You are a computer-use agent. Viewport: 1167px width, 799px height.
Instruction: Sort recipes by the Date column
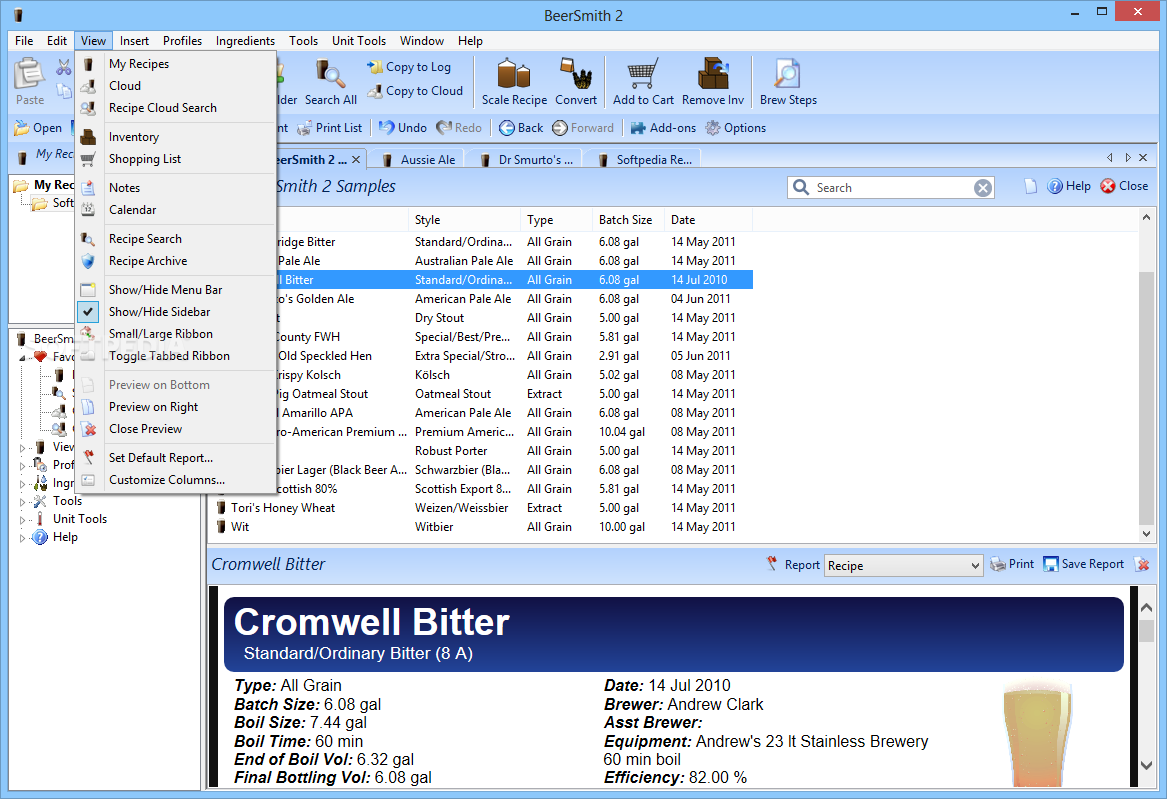click(708, 219)
